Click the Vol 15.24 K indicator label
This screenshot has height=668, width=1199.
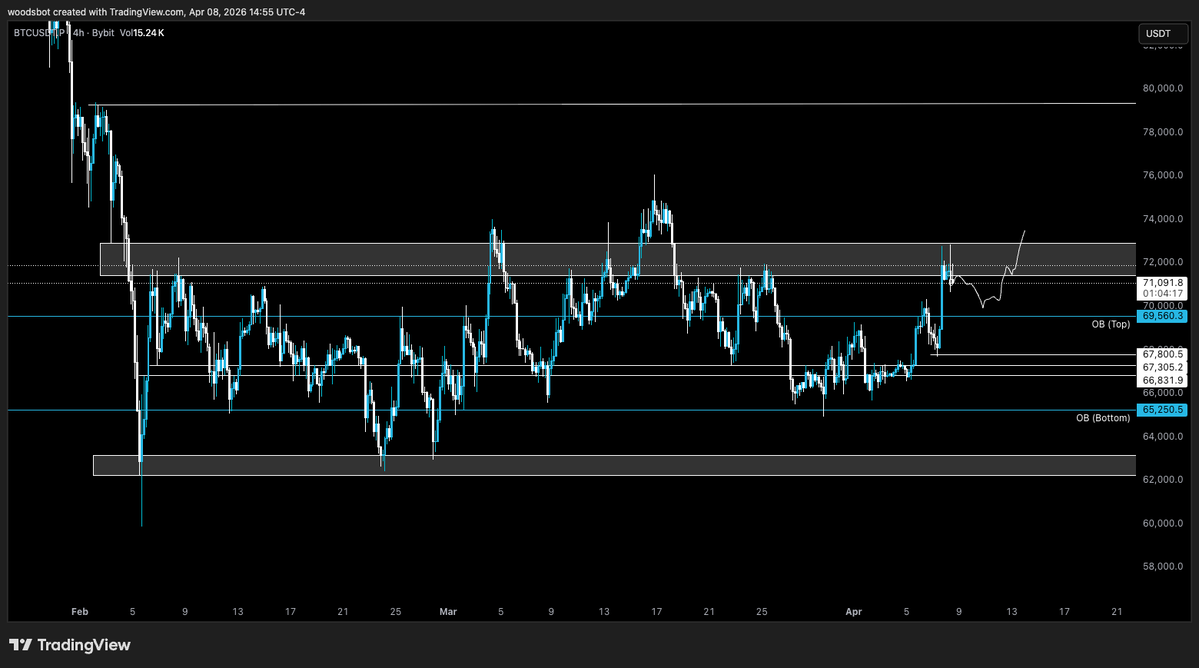point(142,33)
